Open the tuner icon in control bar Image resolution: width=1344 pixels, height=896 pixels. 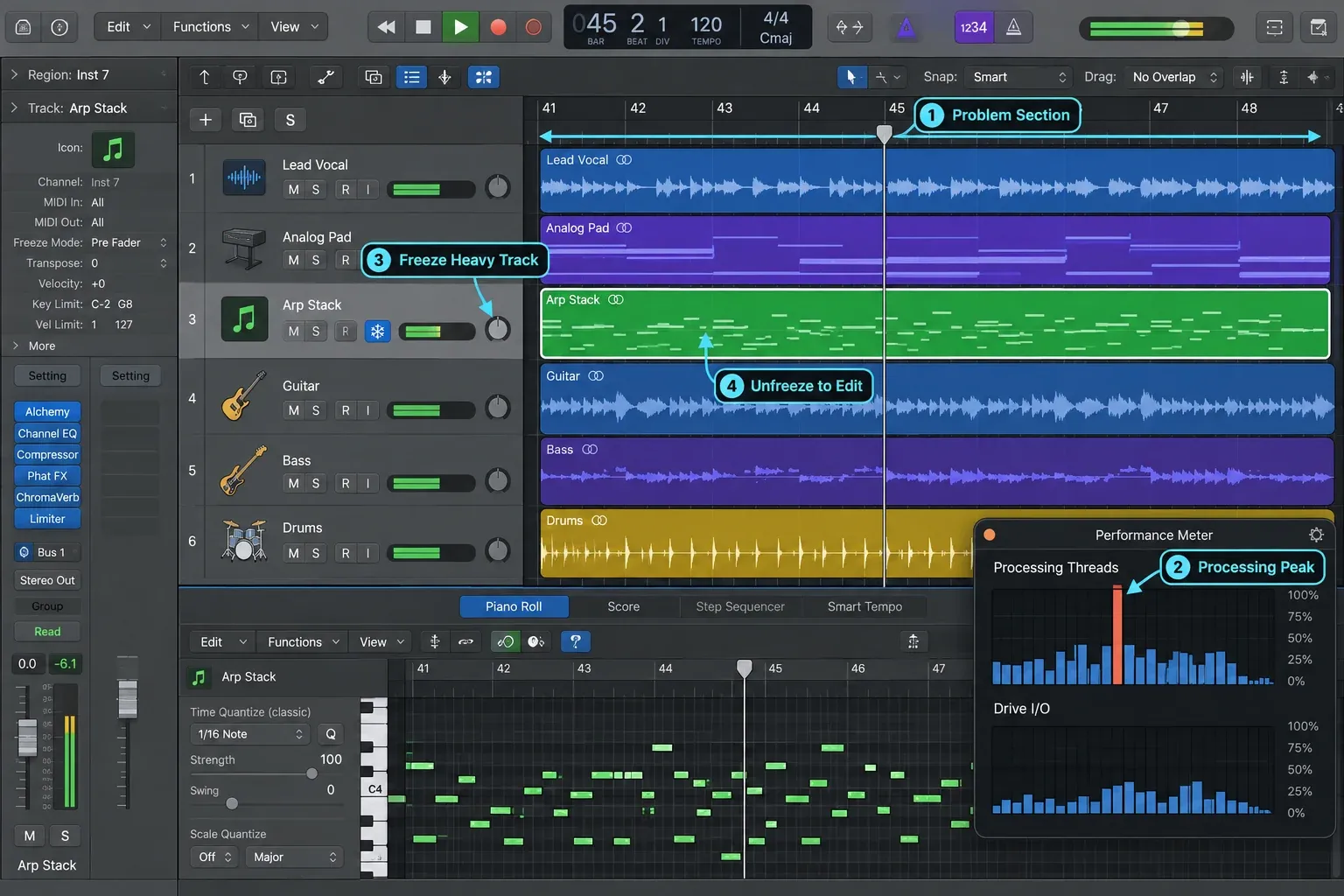pos(906,27)
